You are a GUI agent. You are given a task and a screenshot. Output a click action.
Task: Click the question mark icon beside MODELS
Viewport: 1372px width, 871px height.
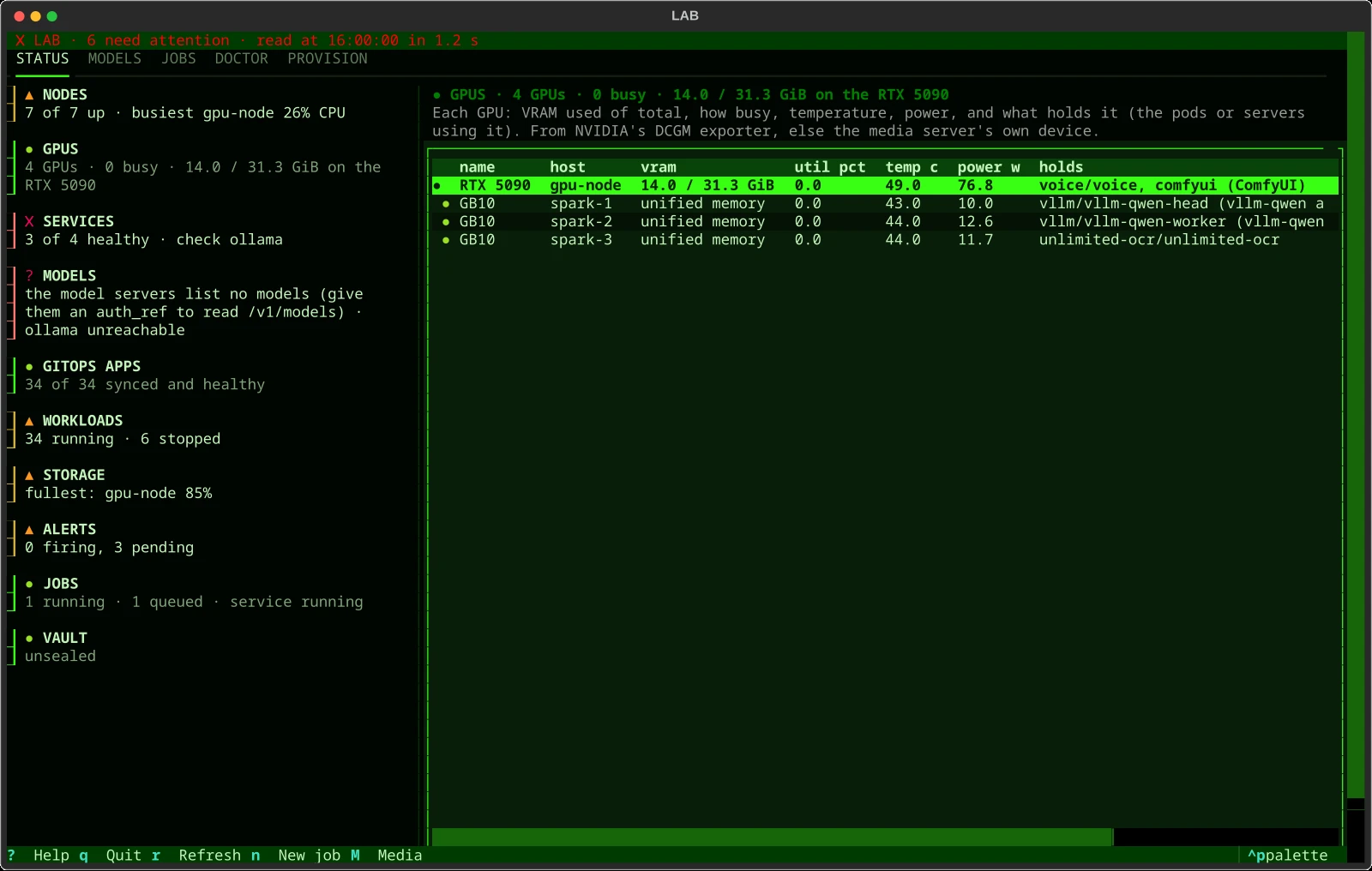(x=29, y=276)
